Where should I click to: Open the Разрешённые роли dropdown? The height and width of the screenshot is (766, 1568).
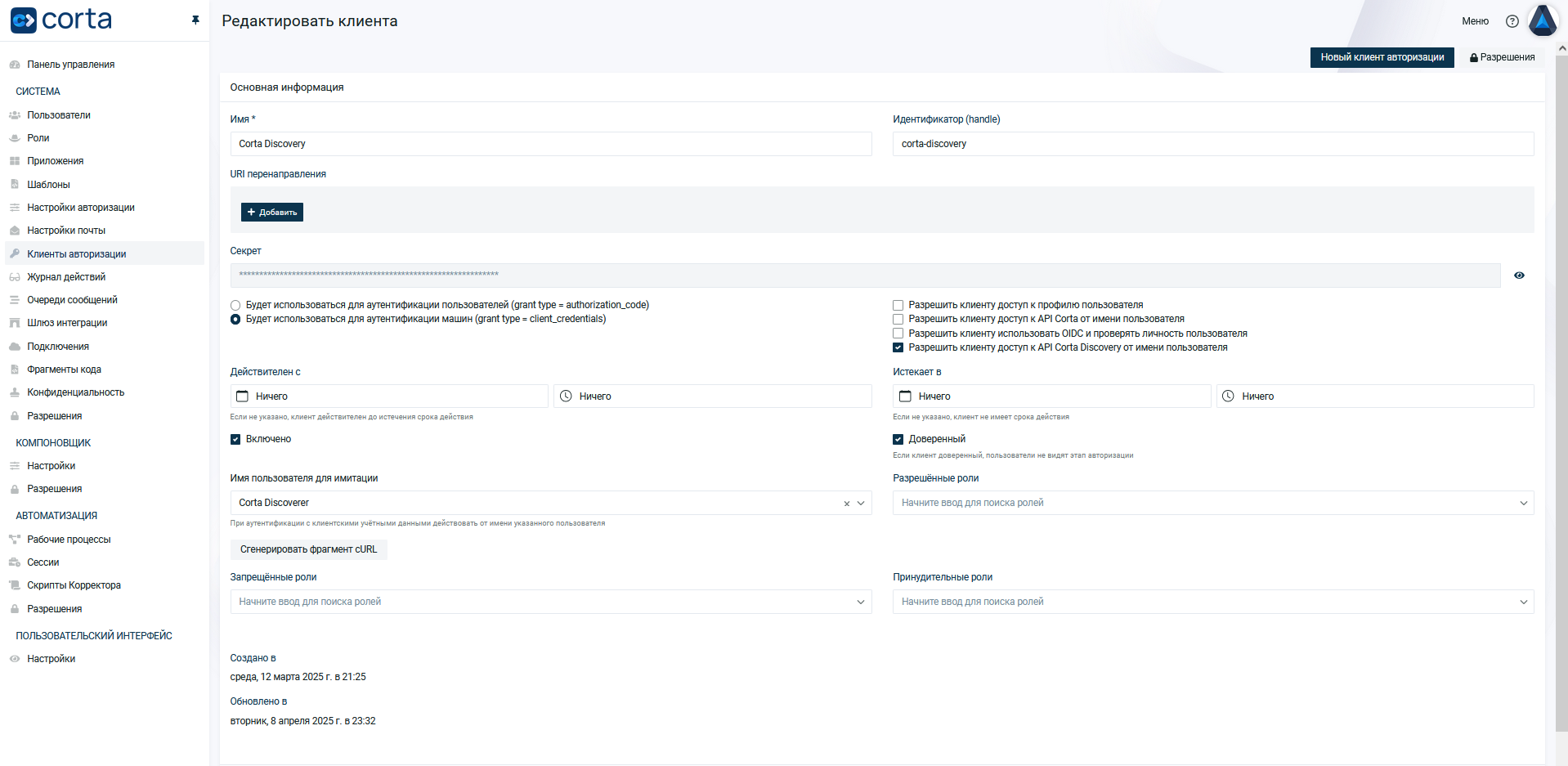point(1213,503)
